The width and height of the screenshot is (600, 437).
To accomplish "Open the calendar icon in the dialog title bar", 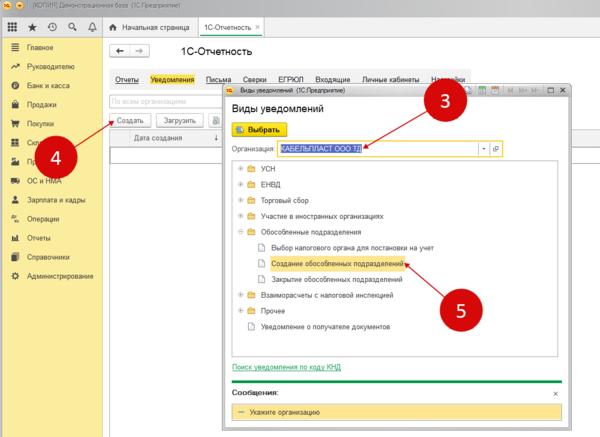I will click(x=495, y=90).
